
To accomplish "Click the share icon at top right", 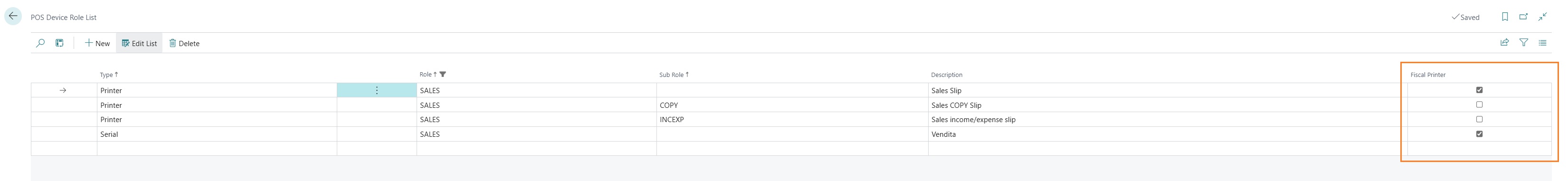I will (x=1505, y=43).
